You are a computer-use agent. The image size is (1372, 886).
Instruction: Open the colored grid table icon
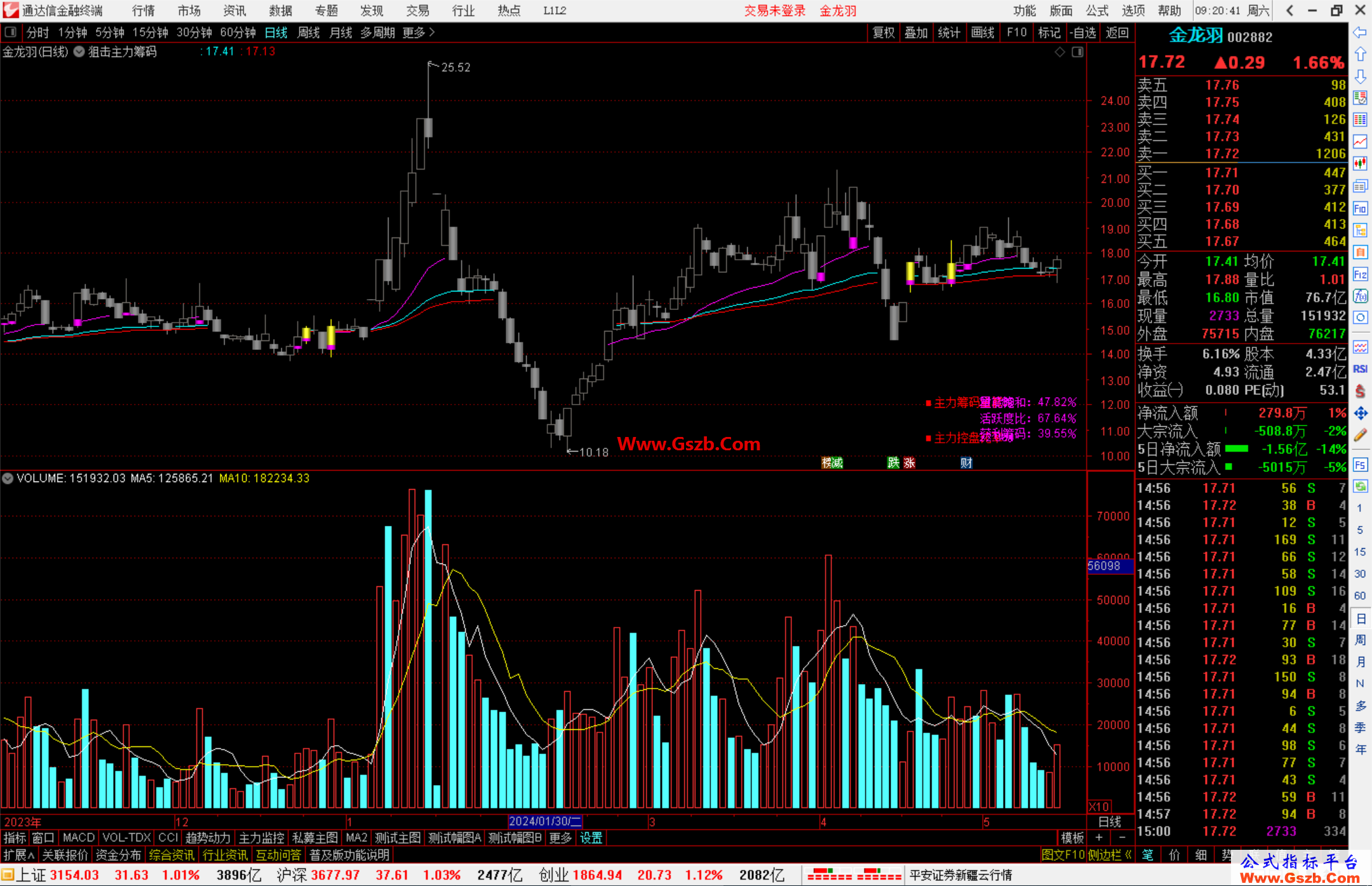click(x=1360, y=119)
